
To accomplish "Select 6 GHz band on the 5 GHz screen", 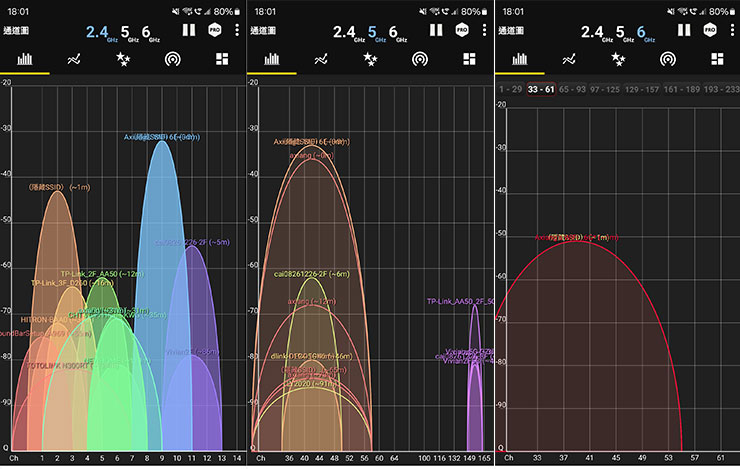I will 394,31.
